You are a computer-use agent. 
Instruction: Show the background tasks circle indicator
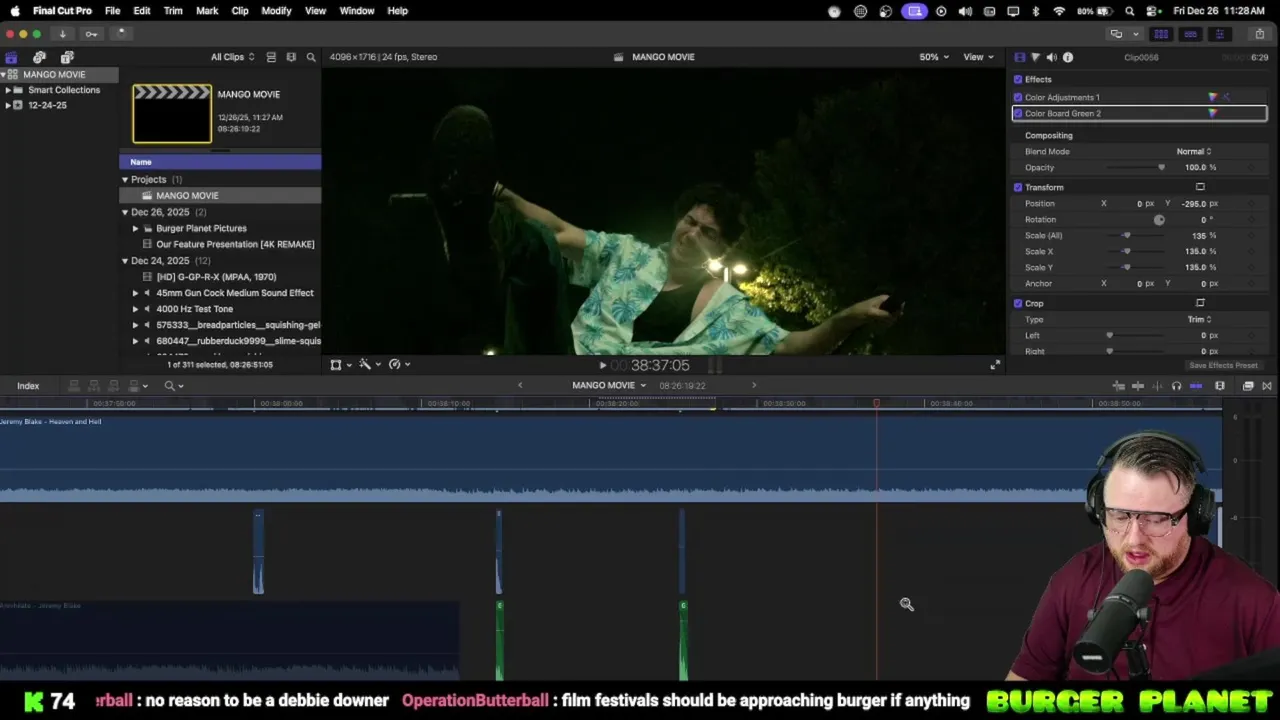point(120,33)
